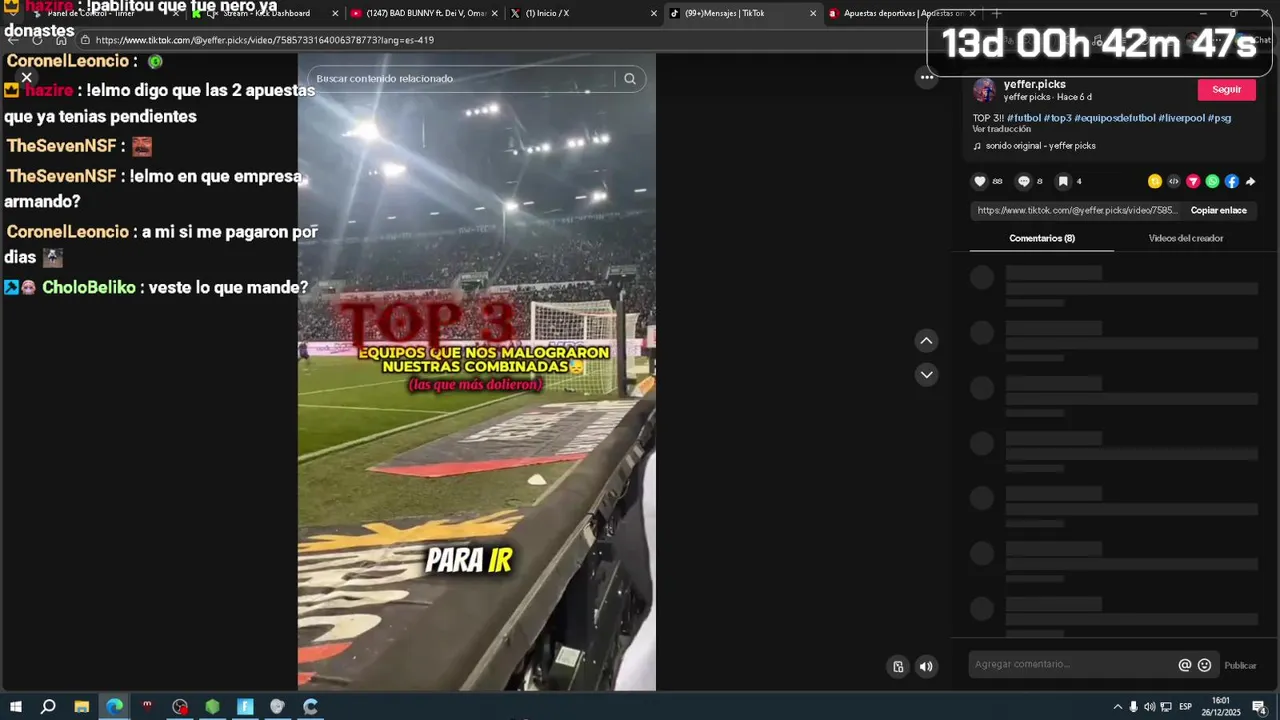Like the video with the heart icon

[980, 181]
